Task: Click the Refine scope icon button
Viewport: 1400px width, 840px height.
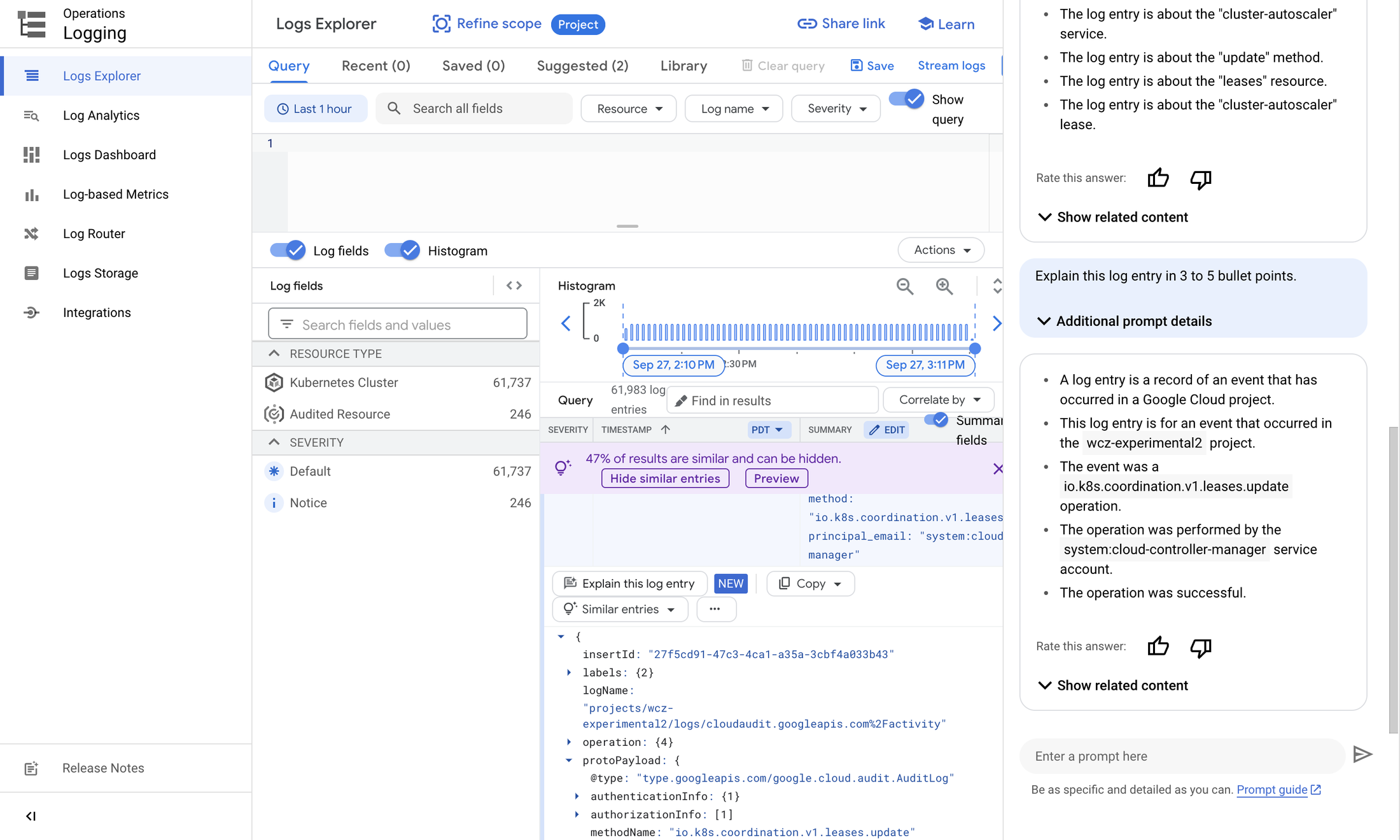Action: coord(440,24)
